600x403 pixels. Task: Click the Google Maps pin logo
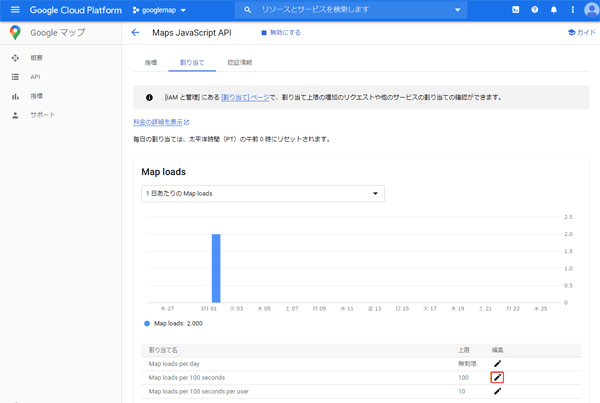tap(15, 33)
